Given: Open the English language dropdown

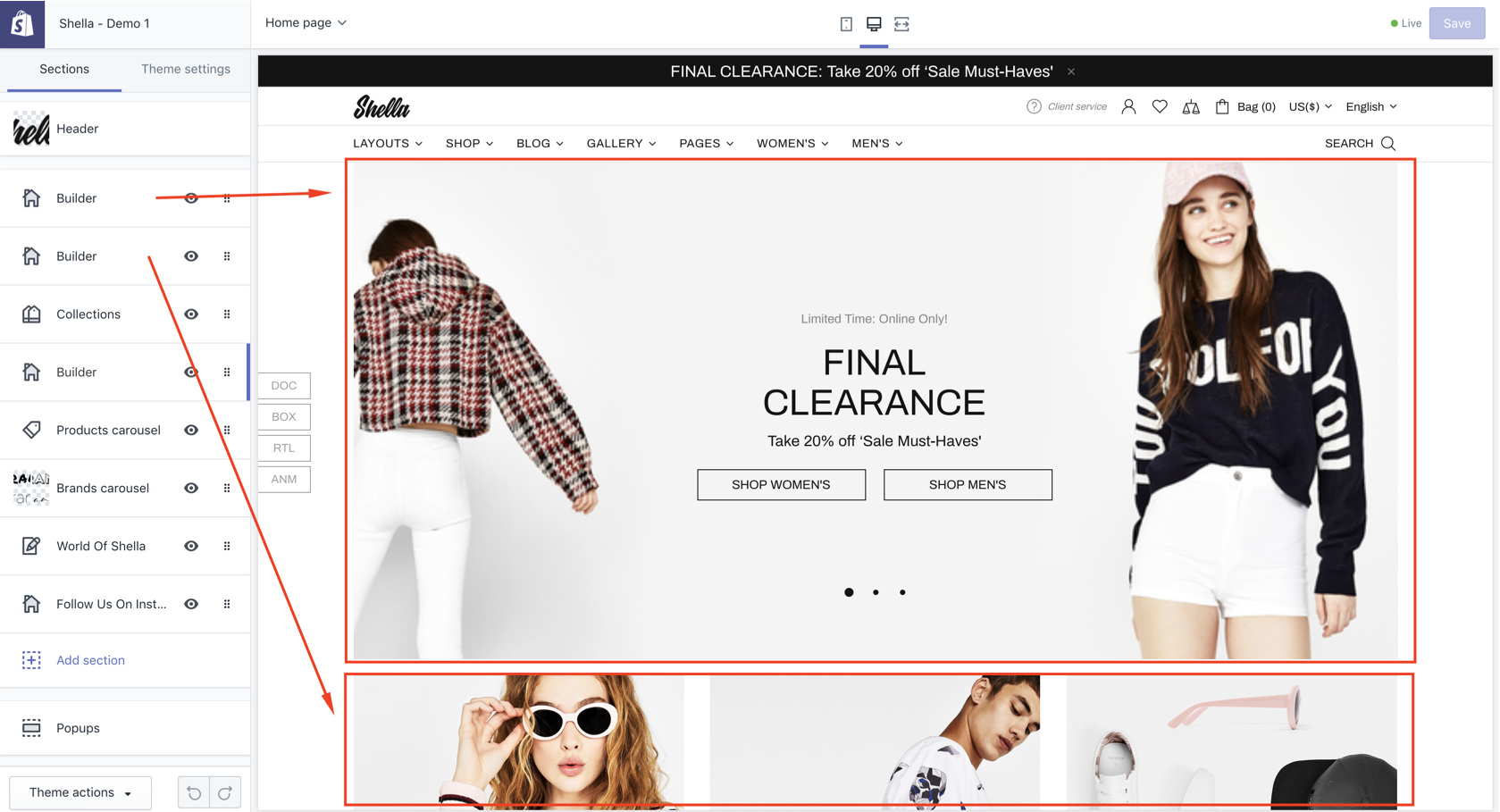Looking at the screenshot, I should tap(1370, 107).
